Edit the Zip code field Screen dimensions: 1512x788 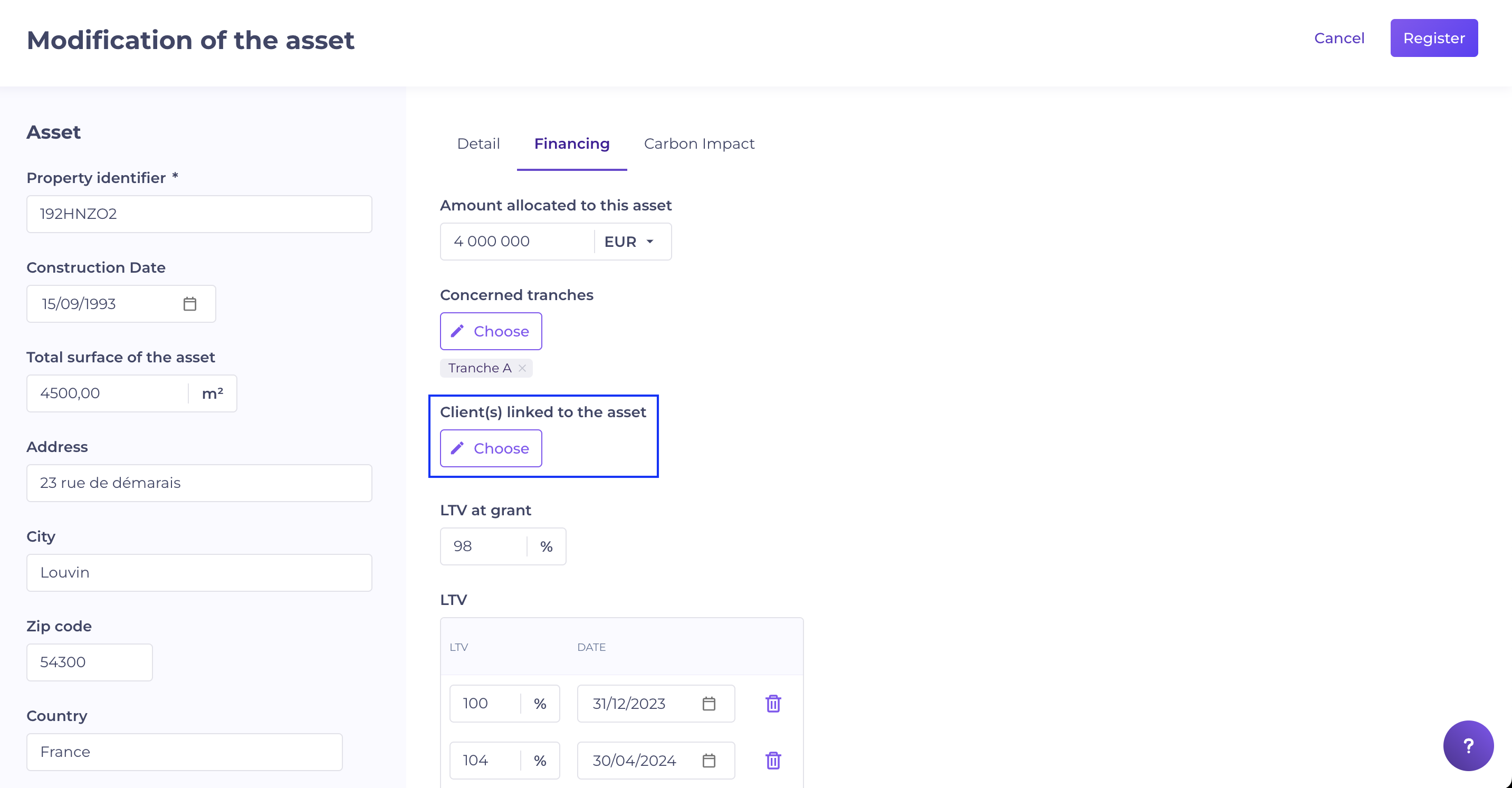[89, 662]
